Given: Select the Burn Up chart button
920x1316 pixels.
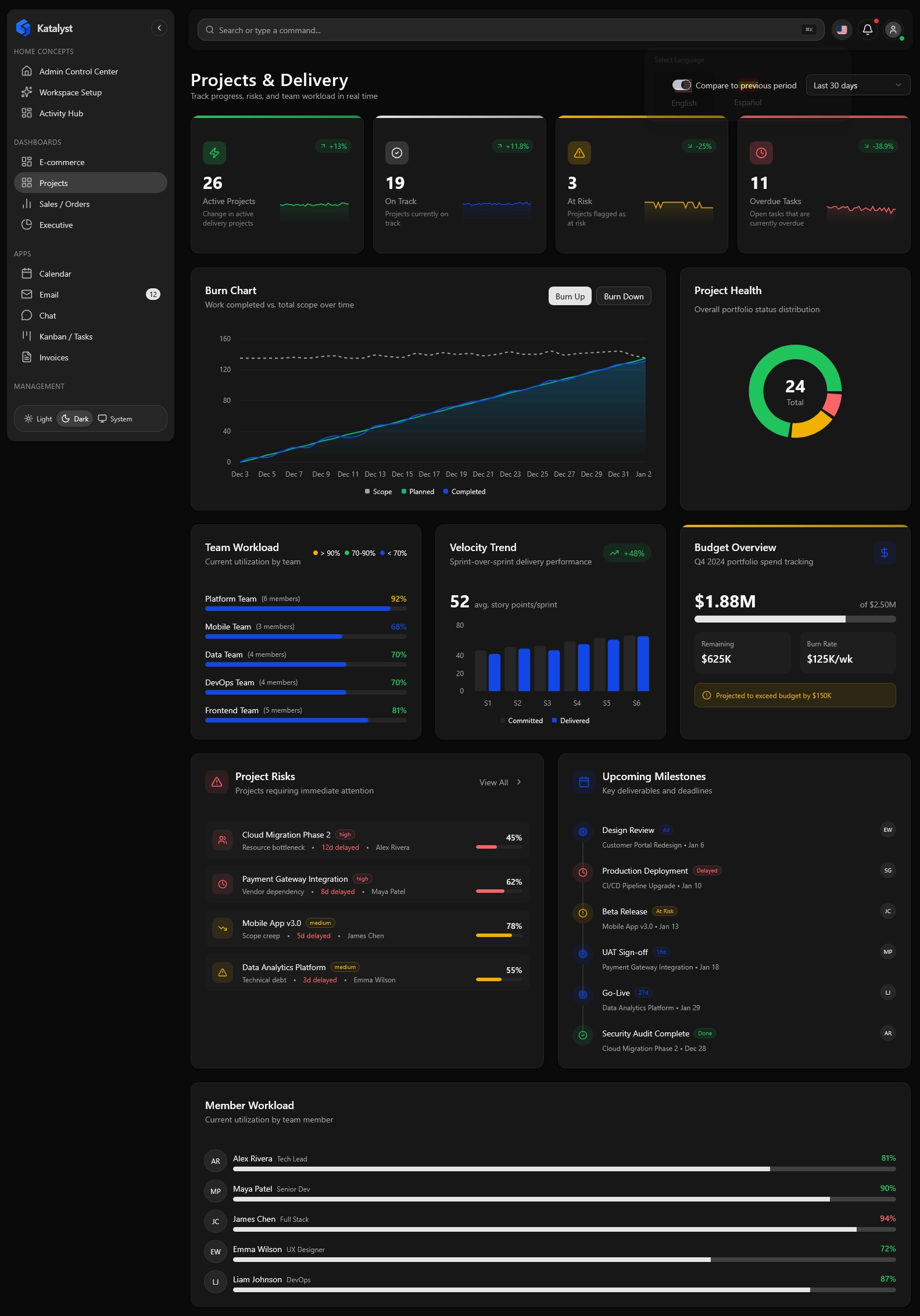Looking at the screenshot, I should point(570,296).
